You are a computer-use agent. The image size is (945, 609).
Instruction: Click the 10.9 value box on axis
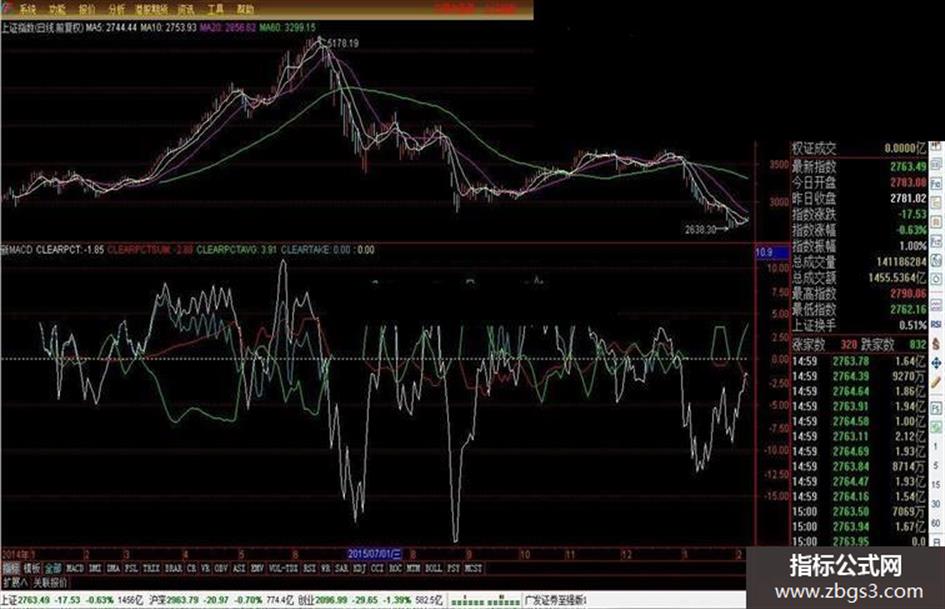[x=773, y=252]
